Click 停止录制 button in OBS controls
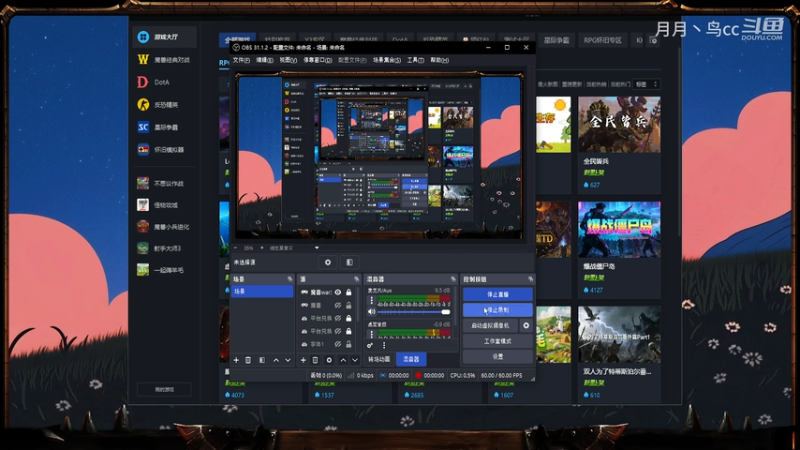Screen dimensions: 800x450 pyautogui.click(x=498, y=310)
